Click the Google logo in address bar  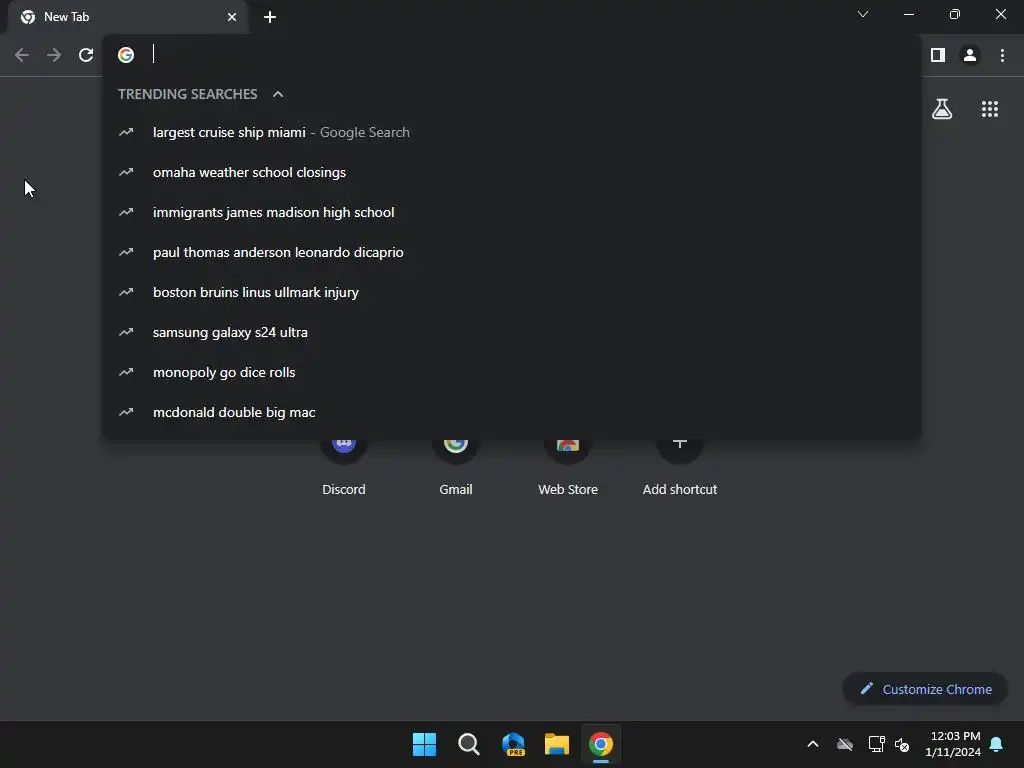click(x=126, y=55)
